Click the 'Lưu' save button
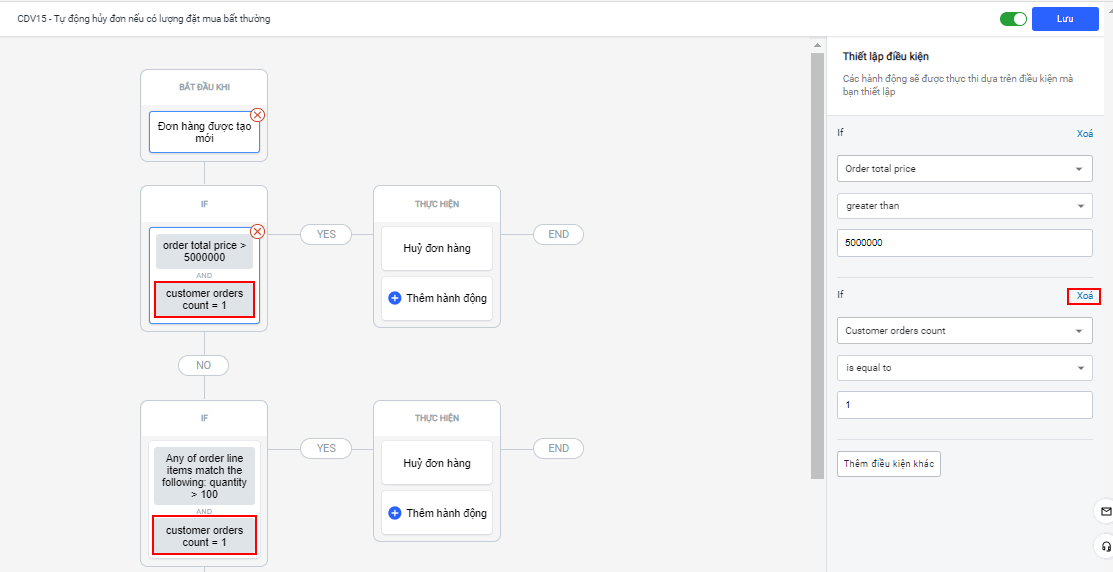 point(1065,19)
